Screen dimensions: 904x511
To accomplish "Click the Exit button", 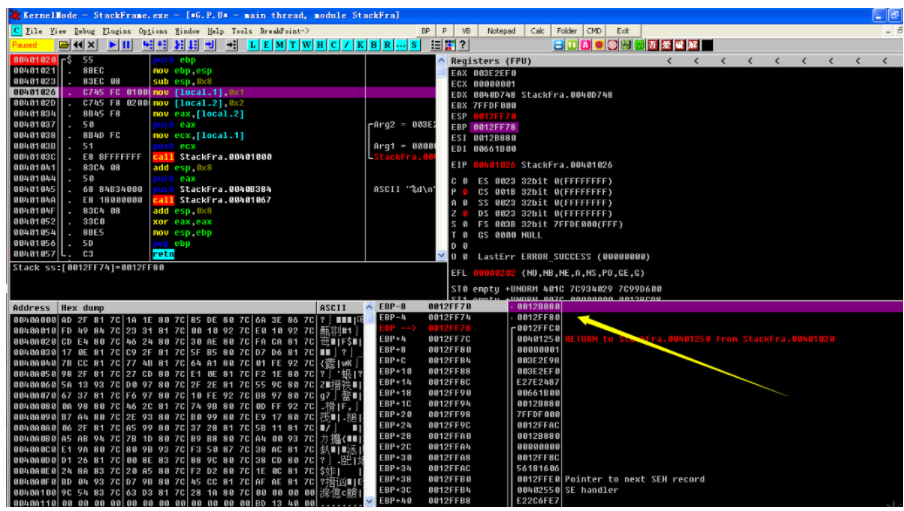I will pos(623,31).
